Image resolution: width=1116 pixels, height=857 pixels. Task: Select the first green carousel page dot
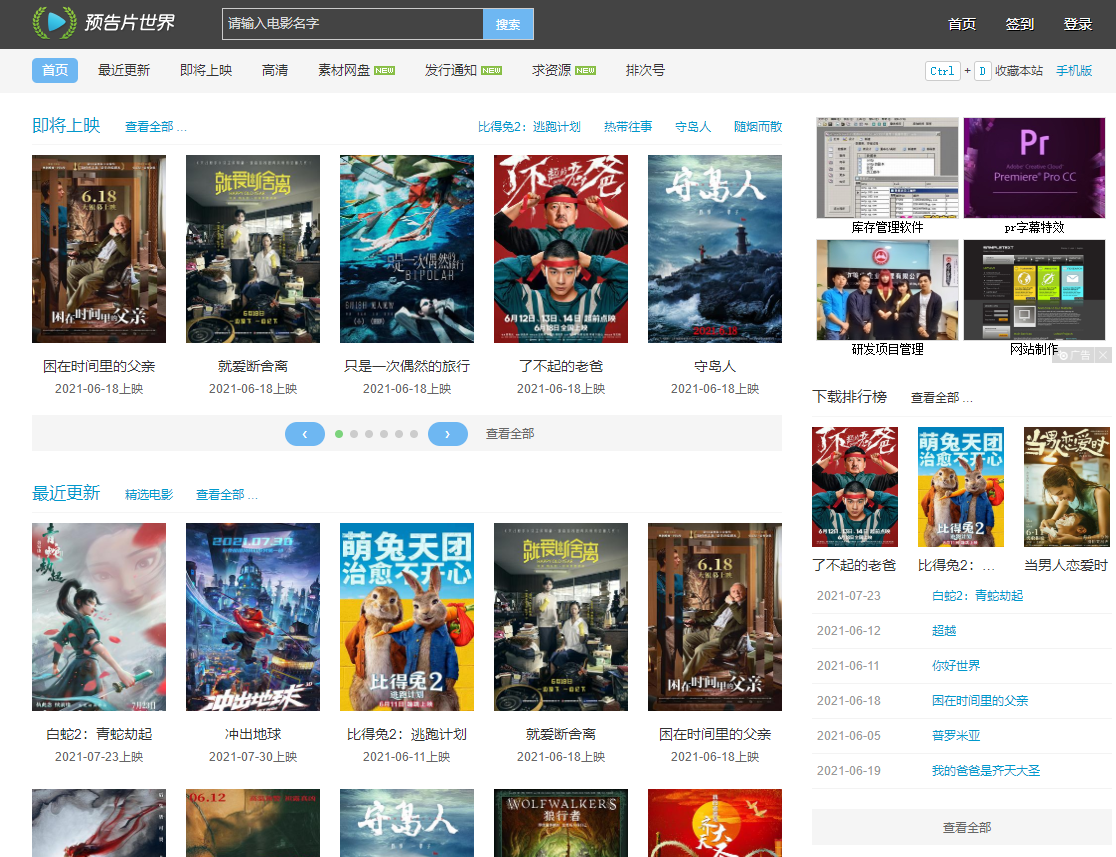(x=339, y=434)
